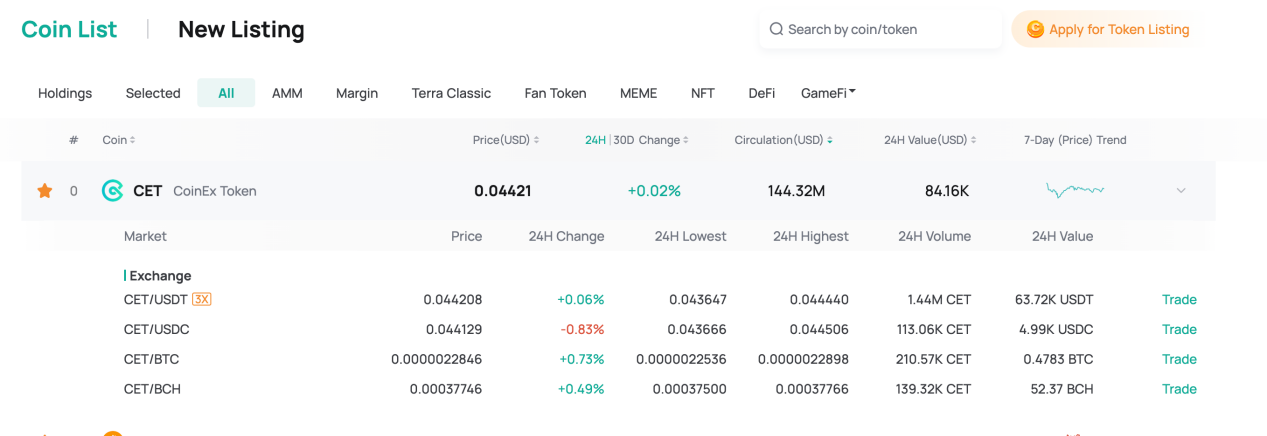
Task: Click Trade for the CET/USDT pair
Action: coord(1179,299)
